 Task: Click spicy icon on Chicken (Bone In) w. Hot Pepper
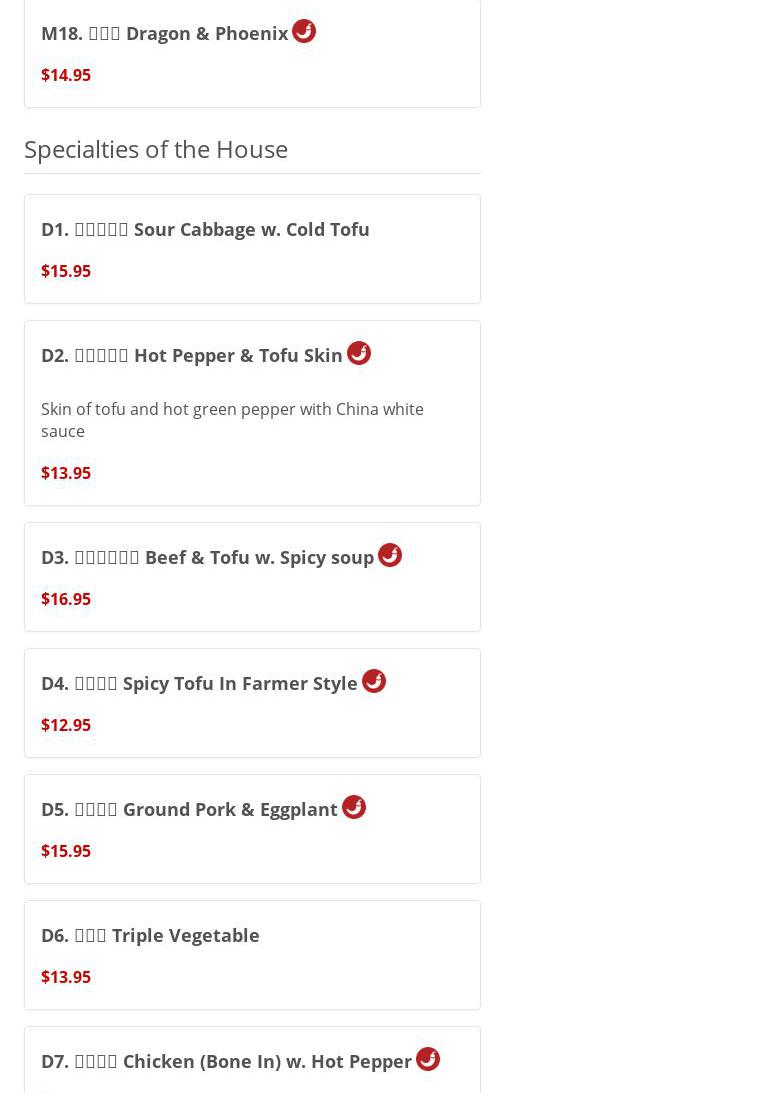point(428,1059)
